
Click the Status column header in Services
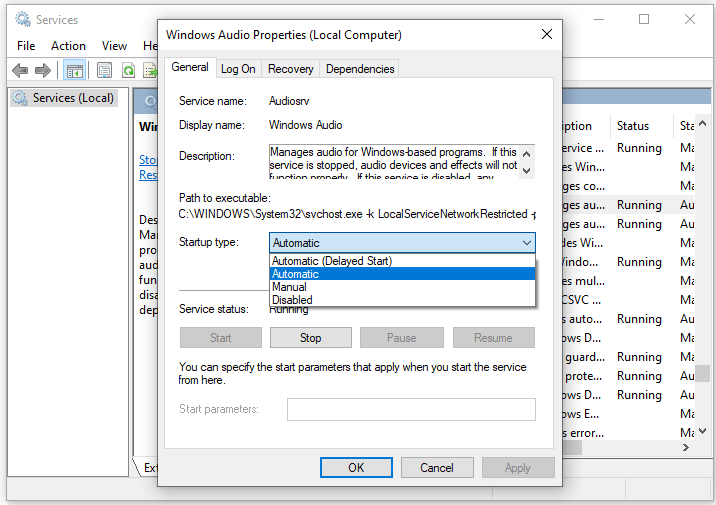click(x=642, y=126)
